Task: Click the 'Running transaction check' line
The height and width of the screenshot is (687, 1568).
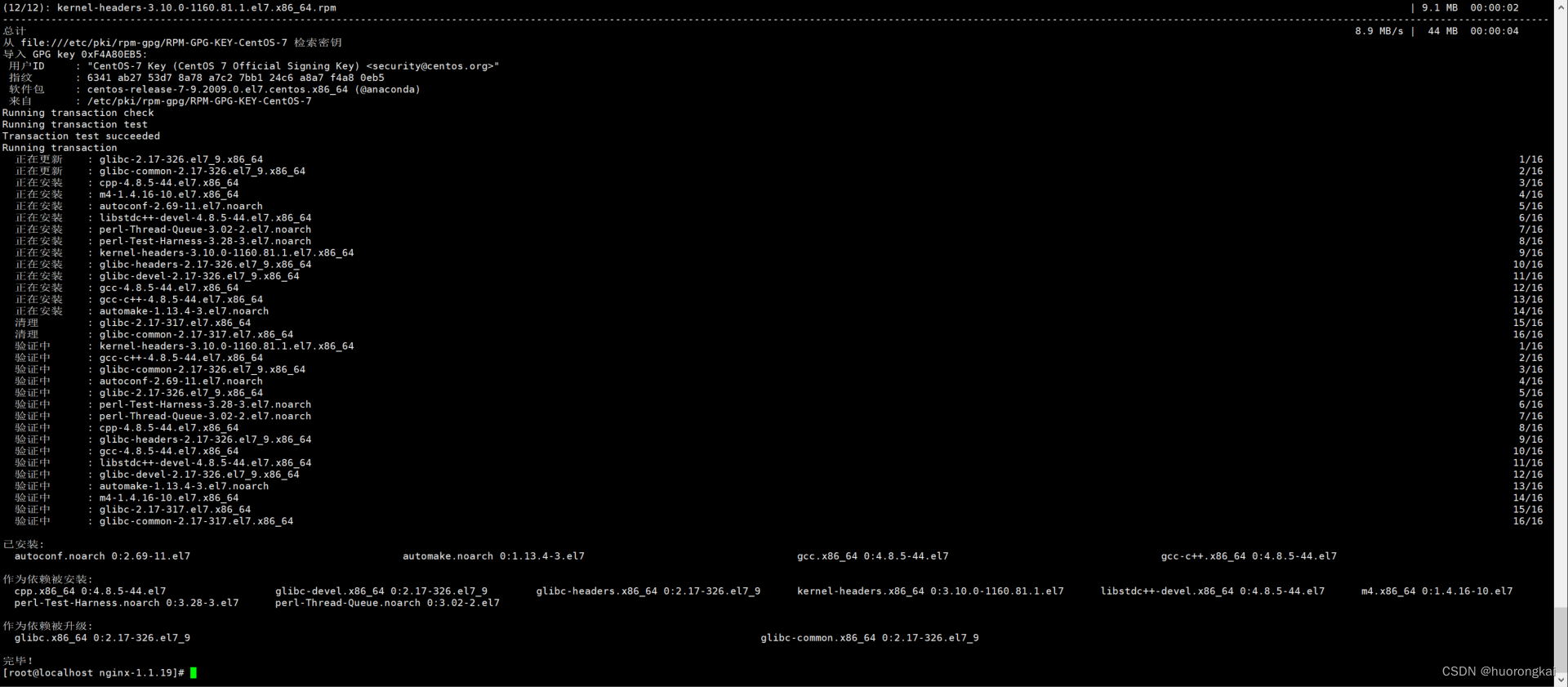Action: (78, 113)
